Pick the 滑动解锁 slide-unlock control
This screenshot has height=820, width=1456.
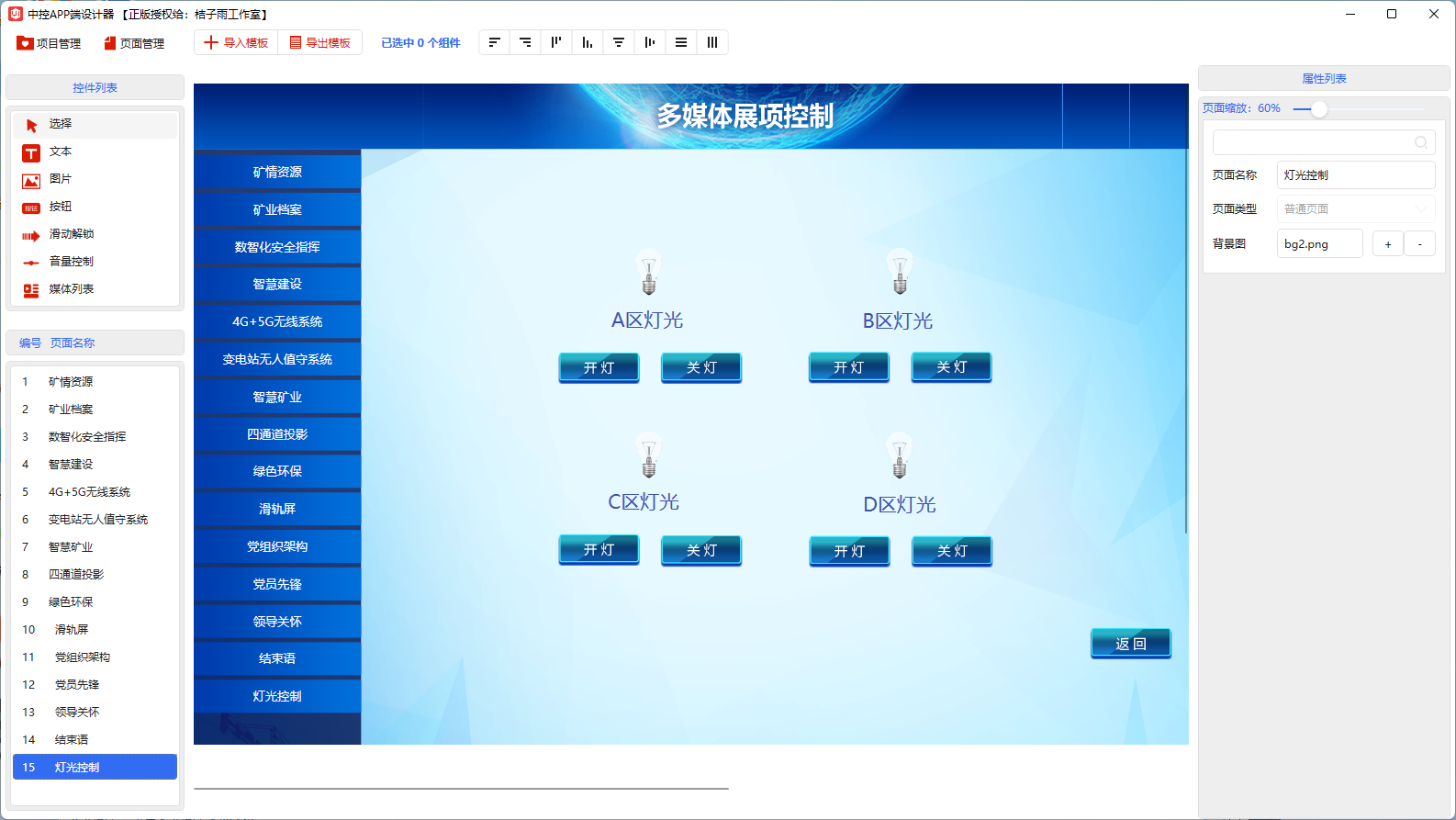point(95,234)
